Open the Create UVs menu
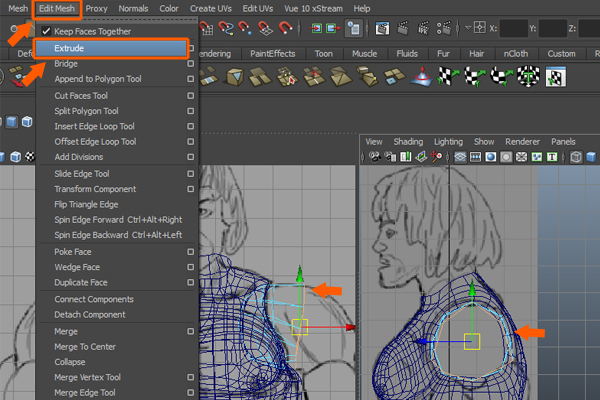The image size is (600, 400). 211,8
